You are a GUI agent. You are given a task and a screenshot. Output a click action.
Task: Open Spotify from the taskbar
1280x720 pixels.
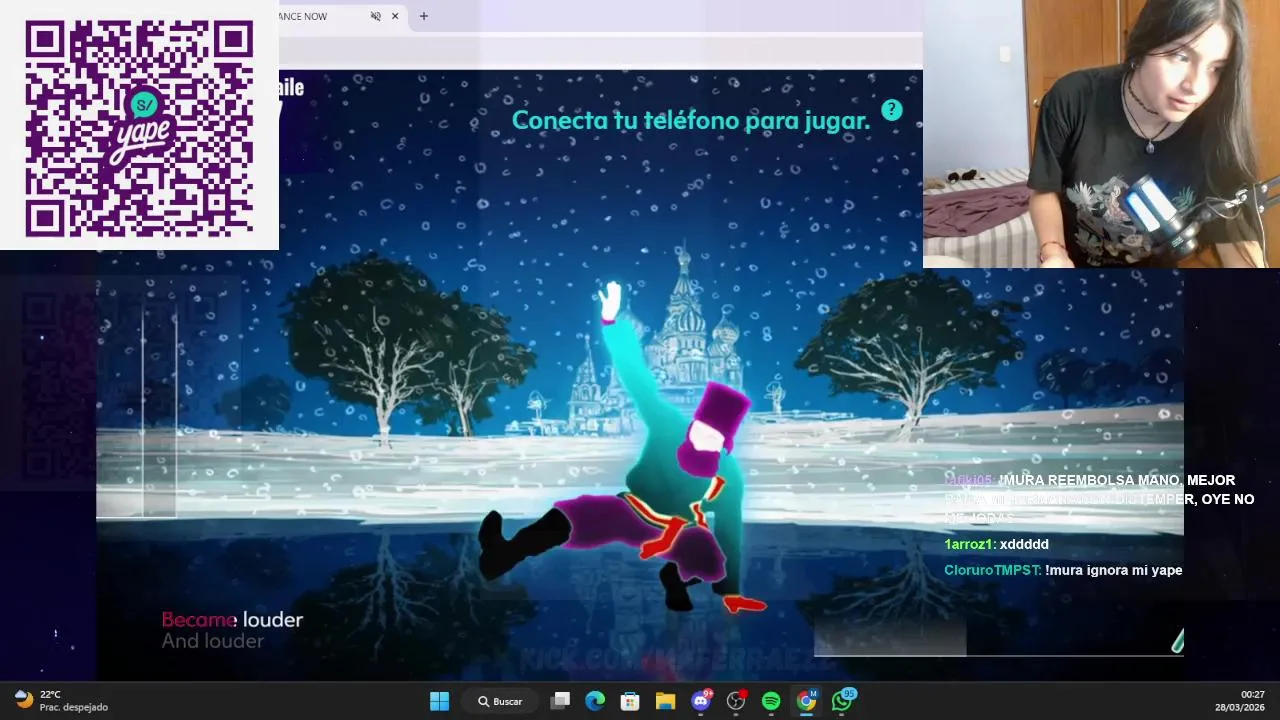click(771, 701)
